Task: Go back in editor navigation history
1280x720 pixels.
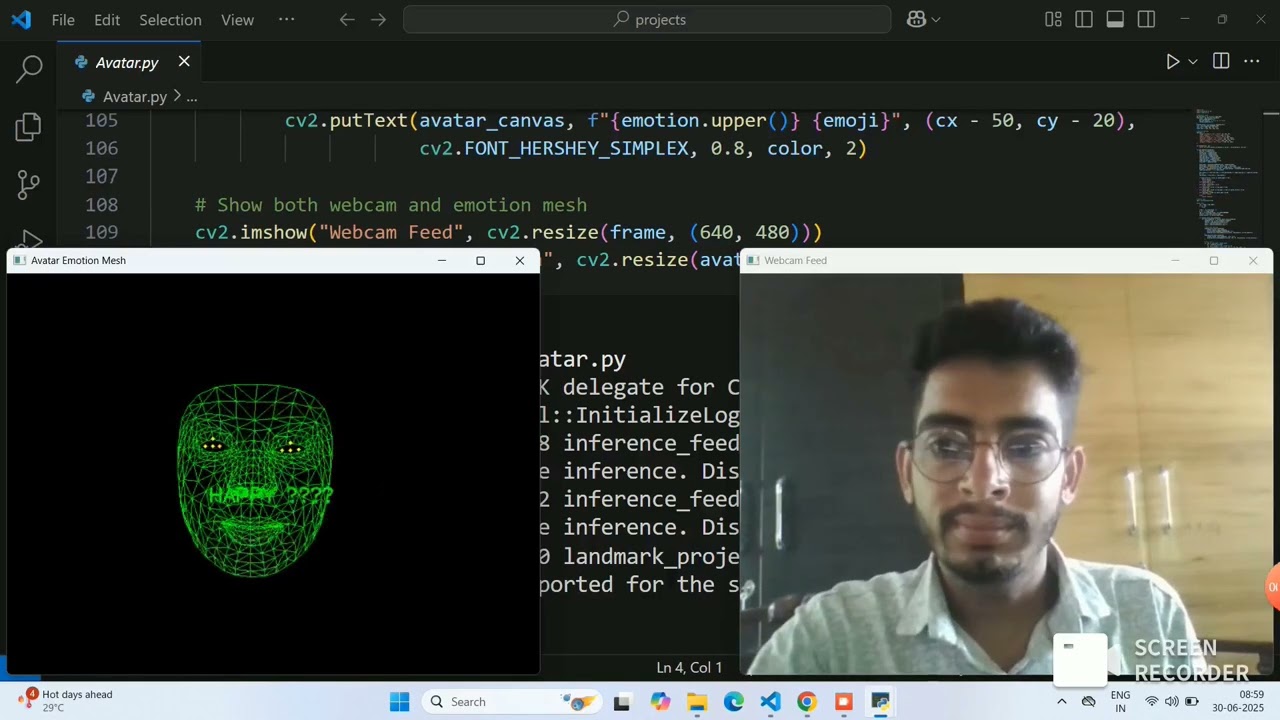Action: tap(347, 19)
